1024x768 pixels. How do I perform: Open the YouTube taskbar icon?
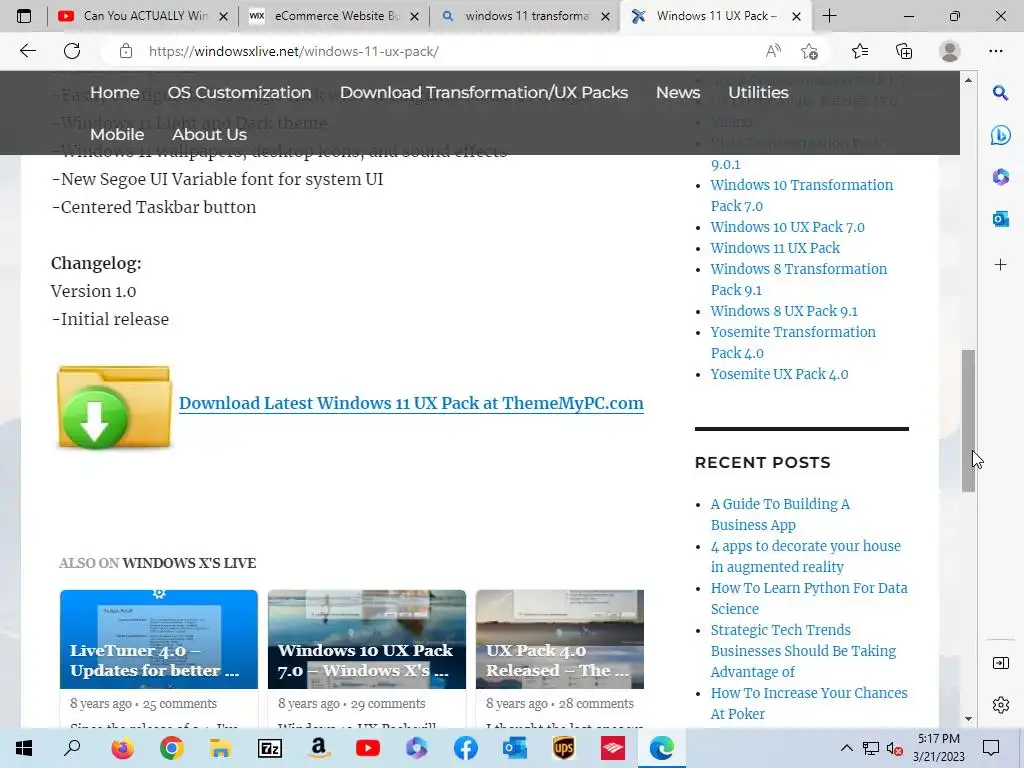tap(368, 748)
